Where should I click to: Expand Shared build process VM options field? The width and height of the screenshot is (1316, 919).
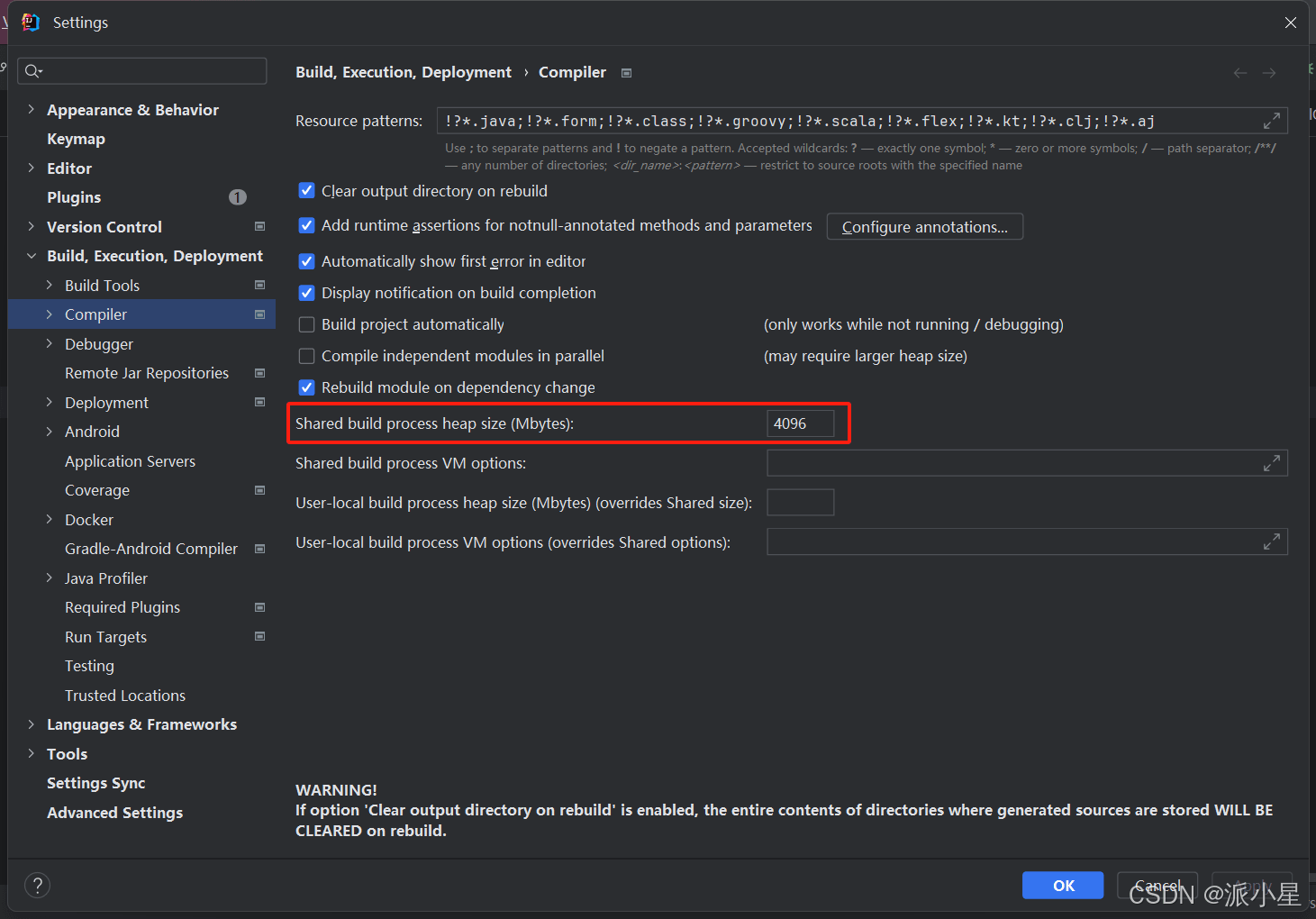(1272, 463)
